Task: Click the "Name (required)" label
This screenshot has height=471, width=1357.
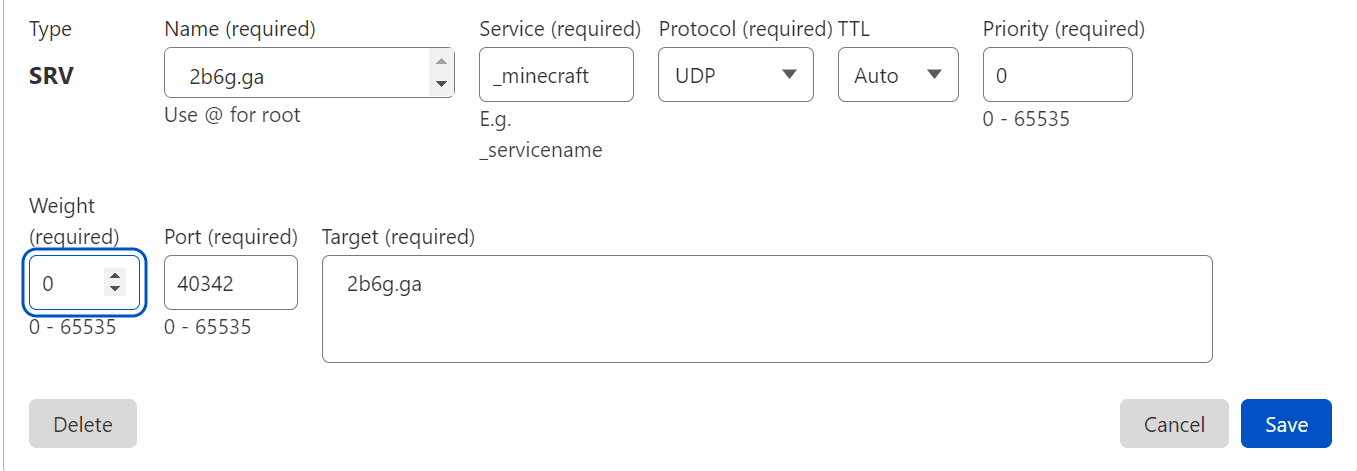Action: pyautogui.click(x=239, y=30)
